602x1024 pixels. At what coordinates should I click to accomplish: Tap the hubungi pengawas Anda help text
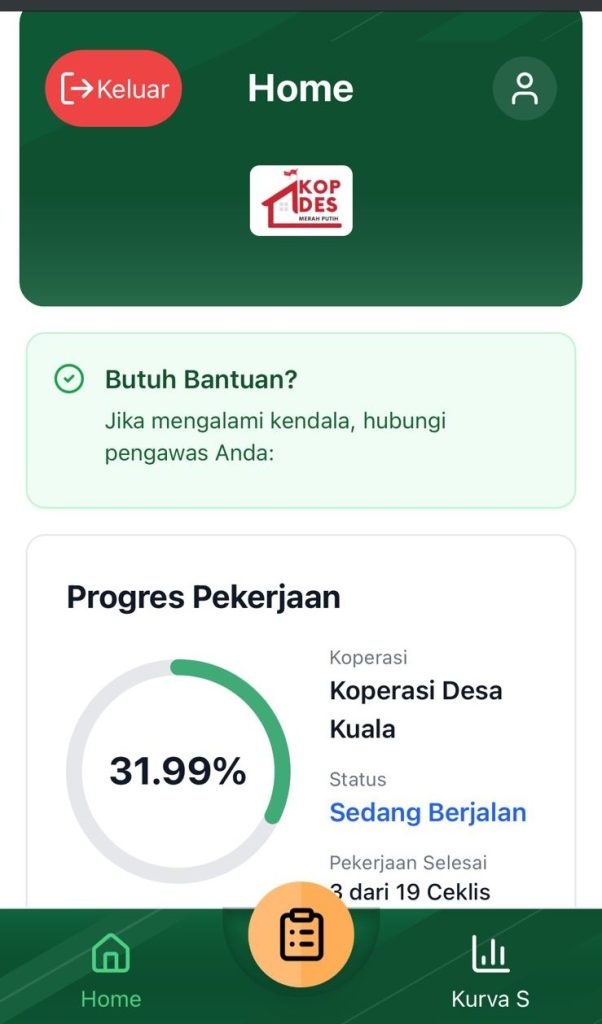click(x=275, y=436)
